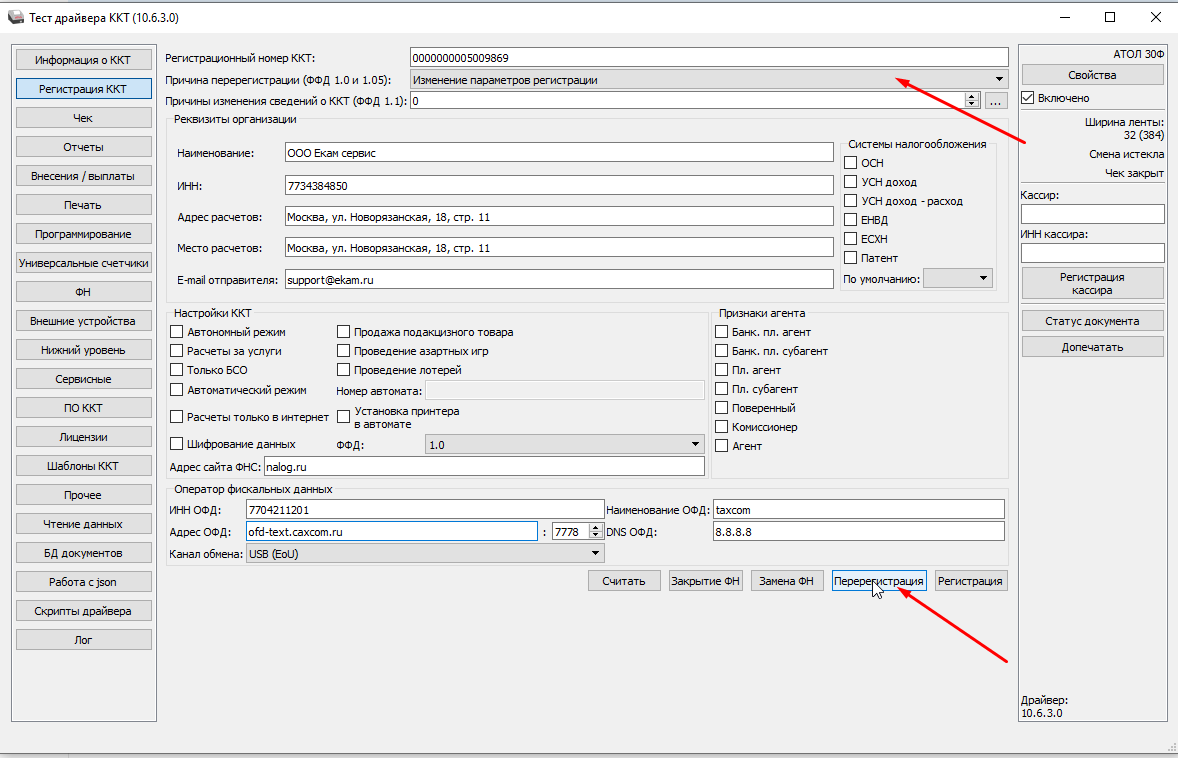Open the 'Лог' section

click(x=83, y=640)
